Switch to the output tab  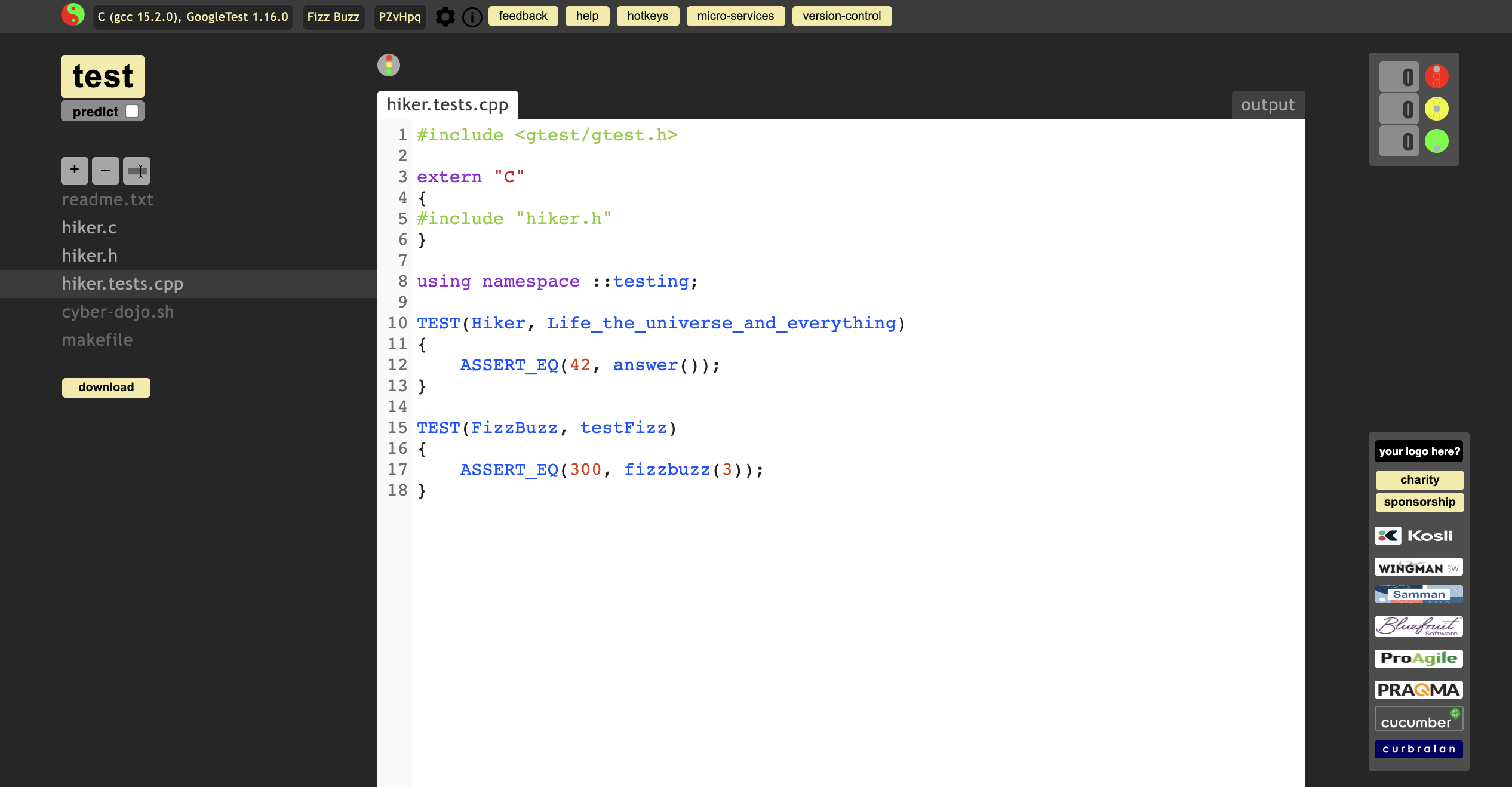pyautogui.click(x=1268, y=105)
